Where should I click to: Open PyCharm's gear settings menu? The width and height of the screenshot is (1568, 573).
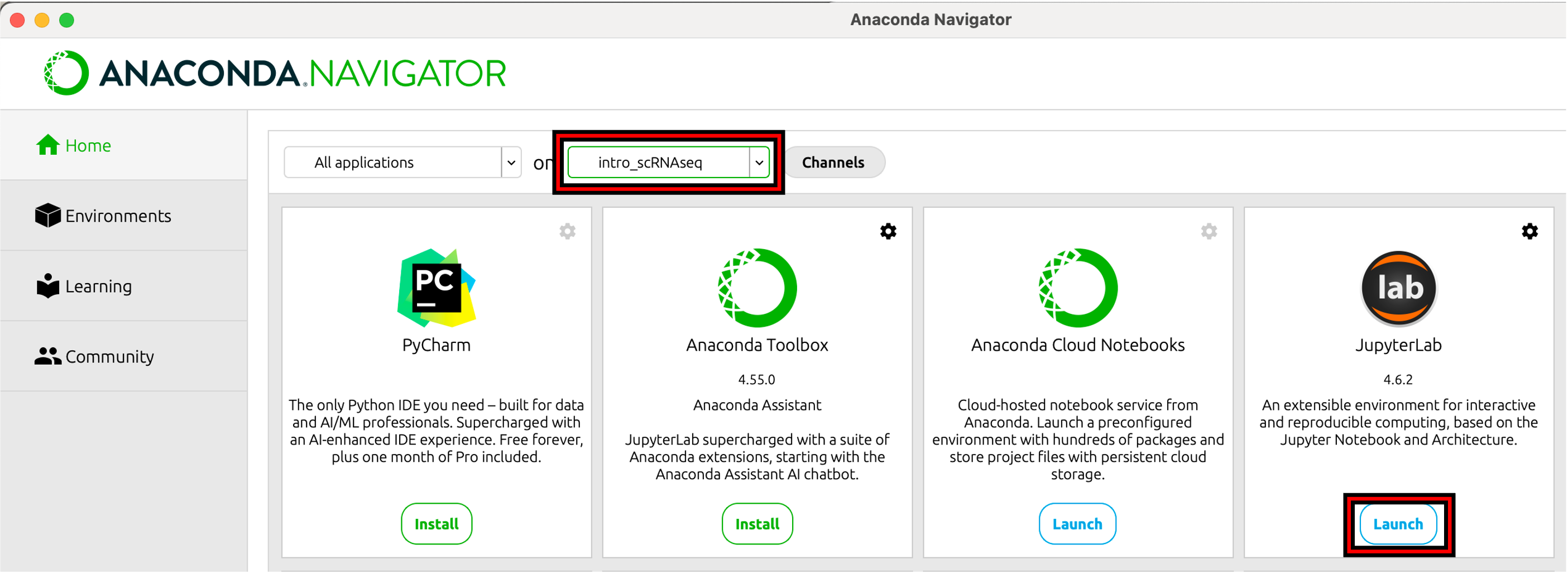coord(567,231)
